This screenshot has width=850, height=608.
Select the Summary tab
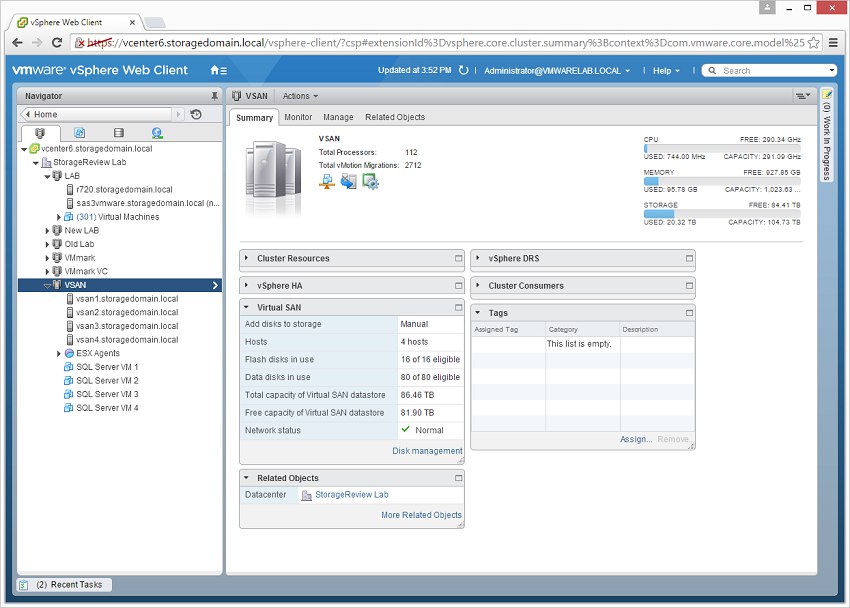(254, 118)
